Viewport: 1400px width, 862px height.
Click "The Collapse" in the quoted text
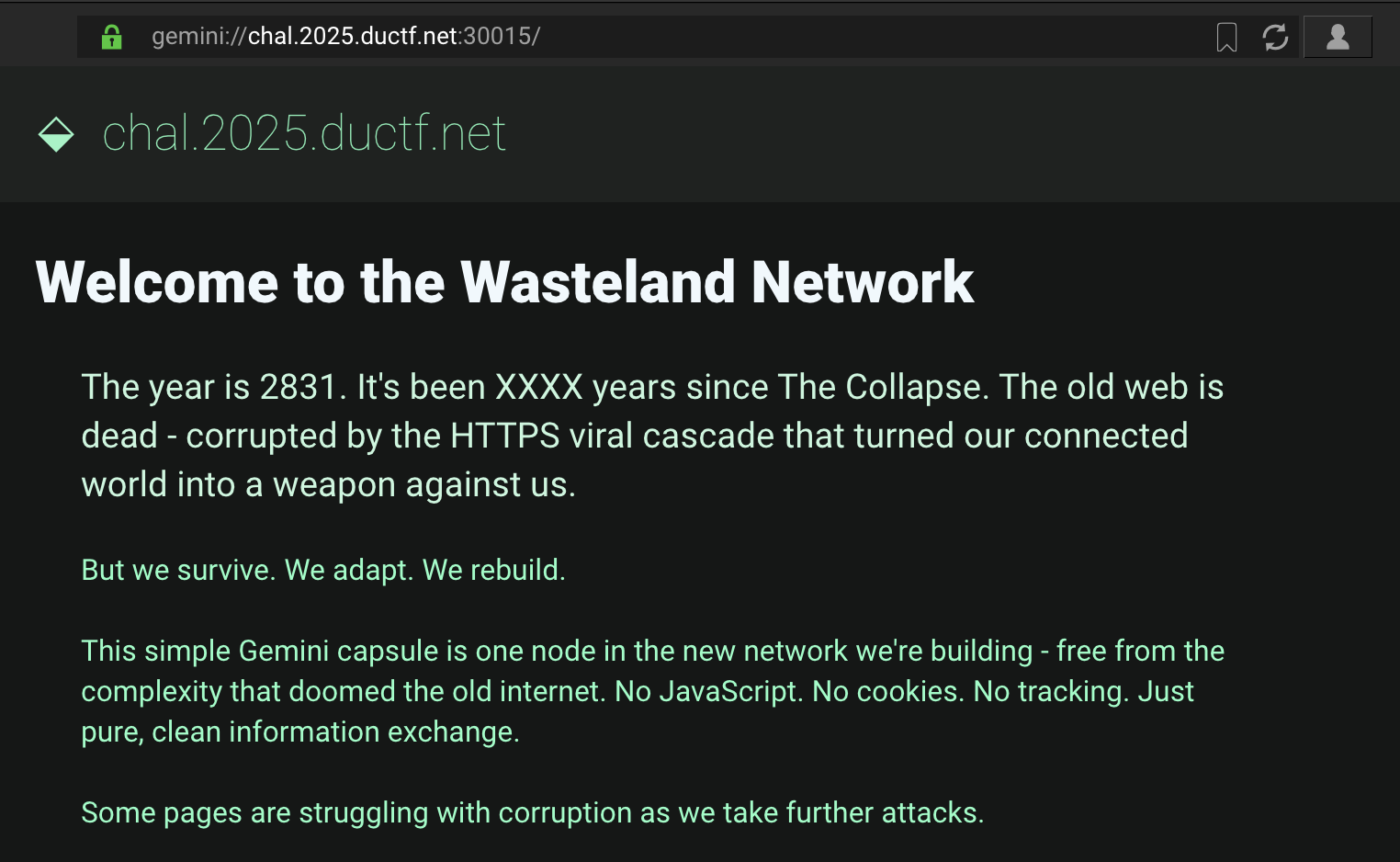point(883,387)
